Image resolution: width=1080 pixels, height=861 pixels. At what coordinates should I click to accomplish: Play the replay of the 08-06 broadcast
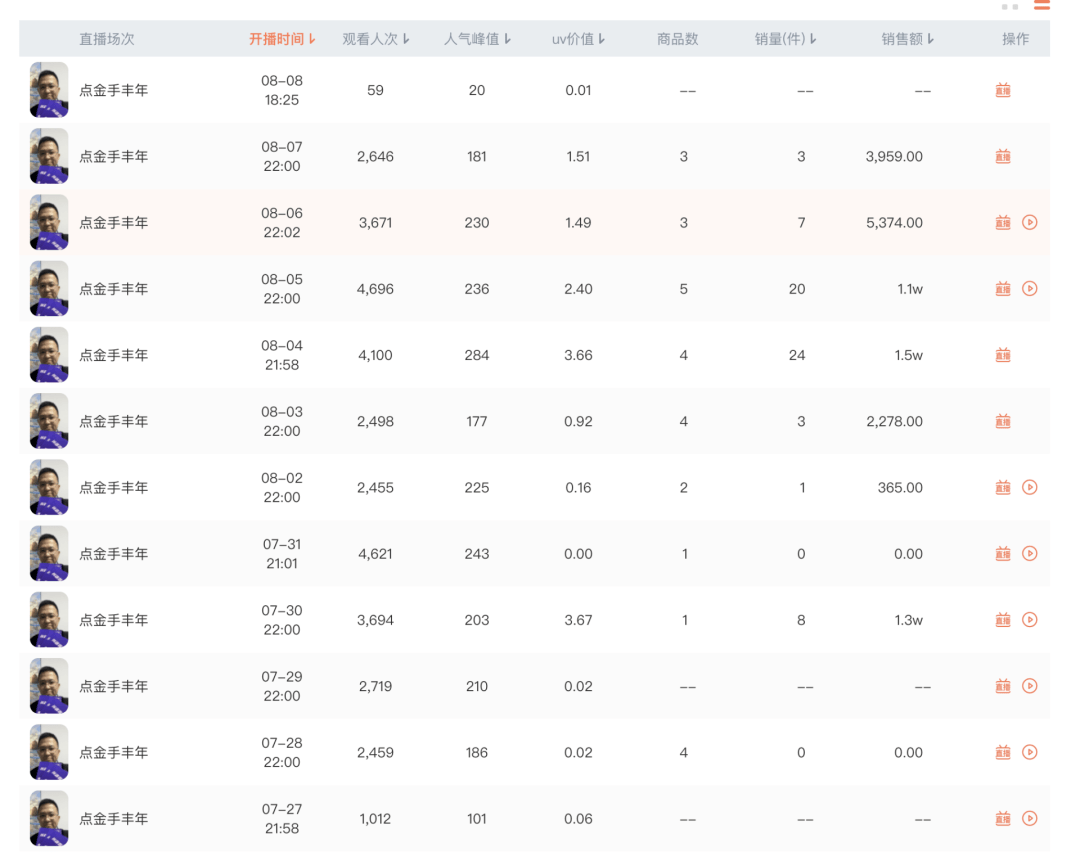point(1030,222)
